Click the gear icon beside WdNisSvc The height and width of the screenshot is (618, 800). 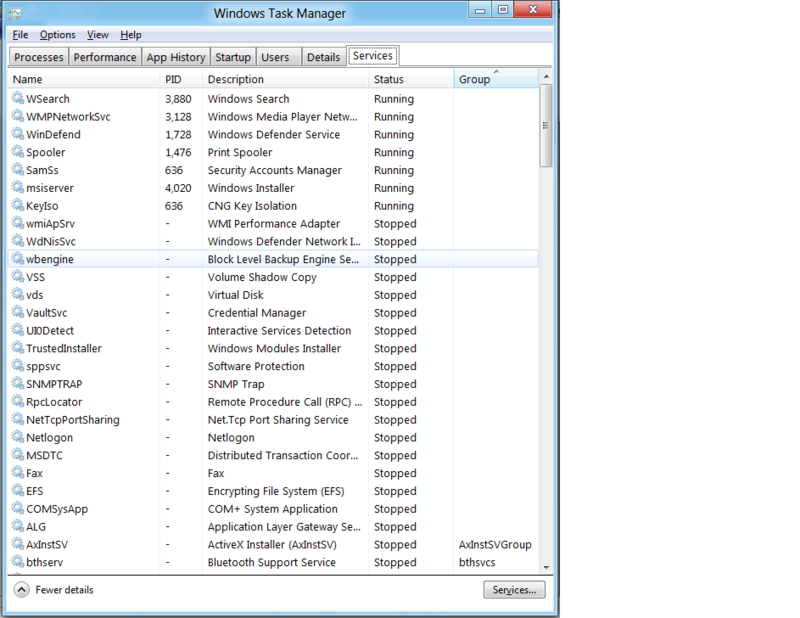tap(18, 241)
